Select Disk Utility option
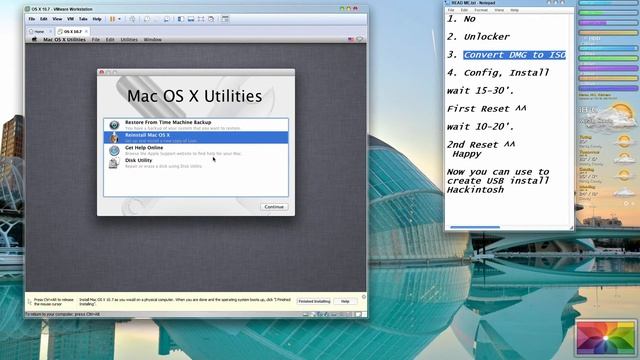640x360 pixels. point(196,163)
